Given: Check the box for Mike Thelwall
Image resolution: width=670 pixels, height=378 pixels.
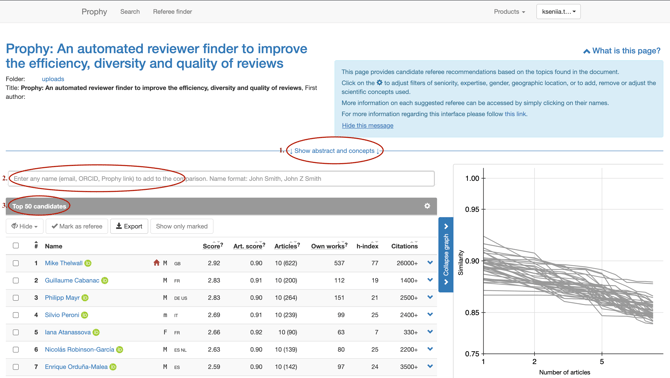Looking at the screenshot, I should click(16, 263).
